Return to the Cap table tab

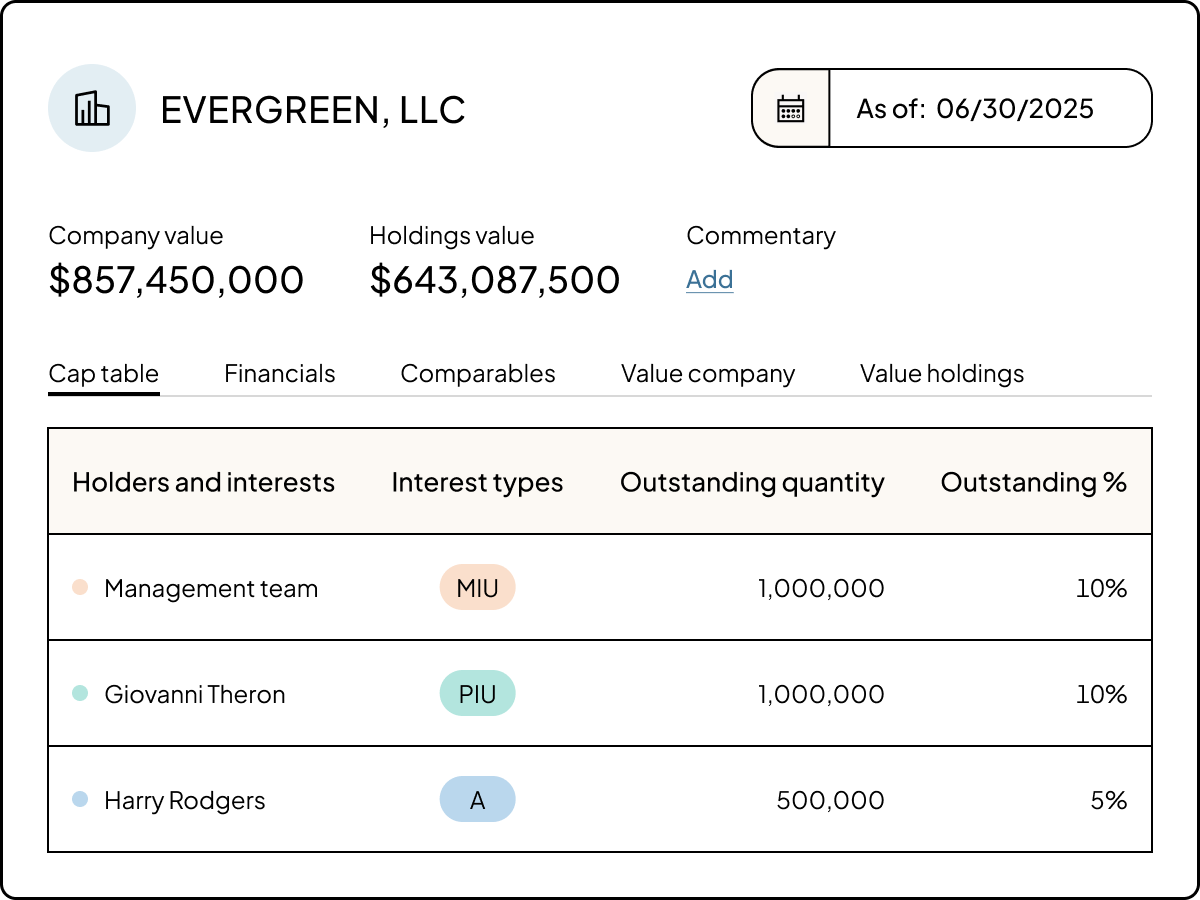pos(104,373)
